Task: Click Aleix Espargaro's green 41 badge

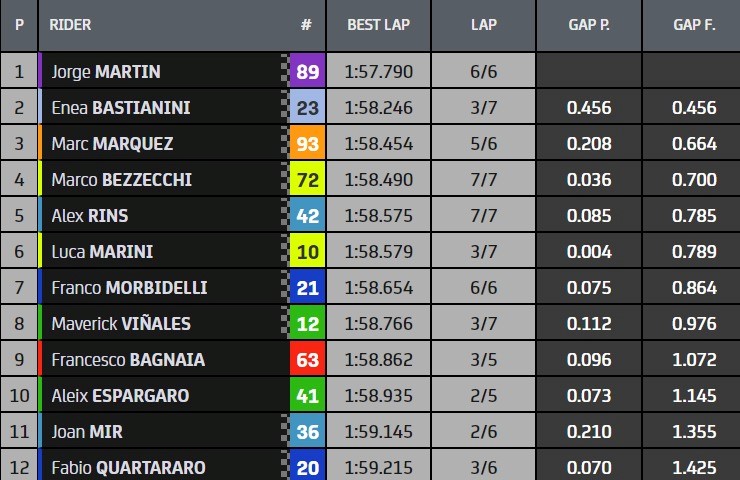Action: coord(307,396)
